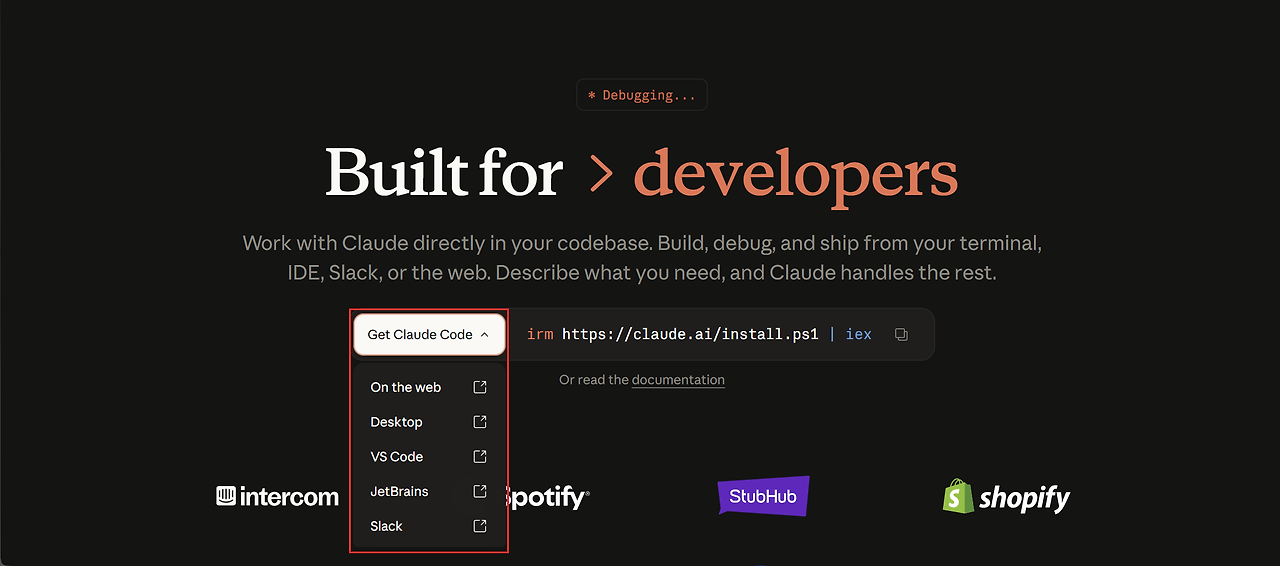The image size is (1280, 566).
Task: Collapse the Get Claude Code dropdown
Action: tap(429, 334)
